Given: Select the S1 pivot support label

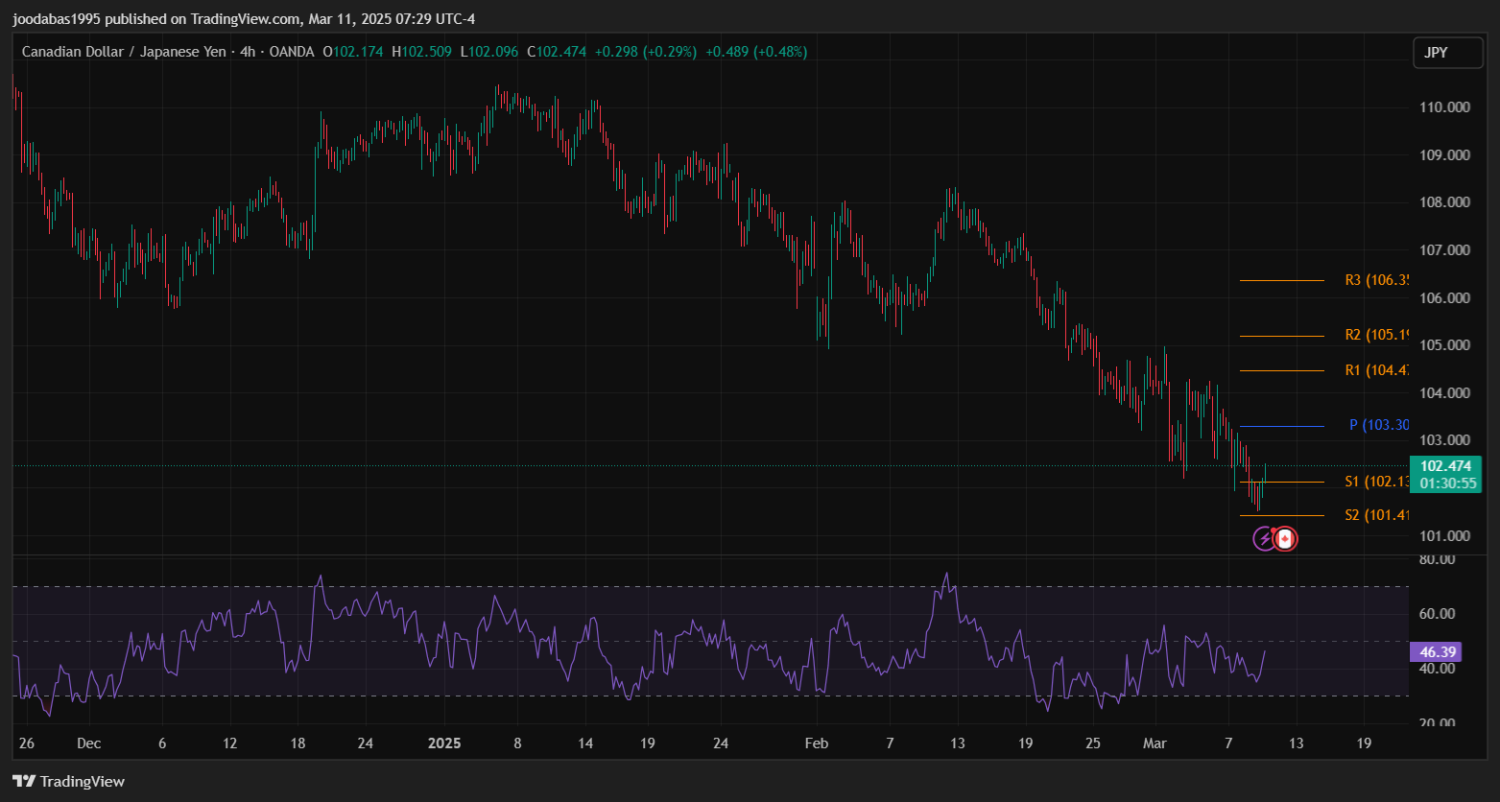Looking at the screenshot, I should pyautogui.click(x=1376, y=482).
